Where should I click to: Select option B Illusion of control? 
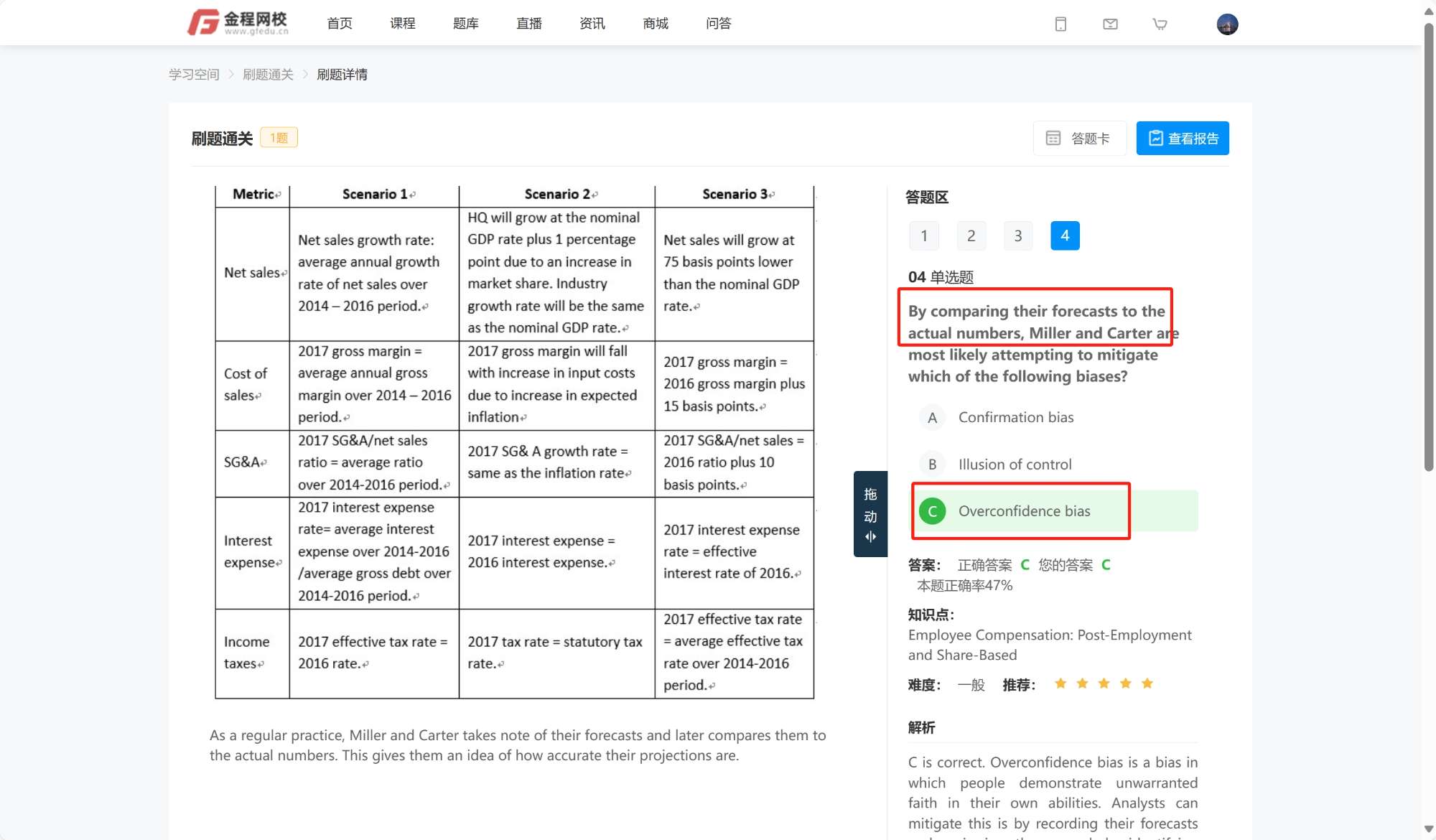pos(1014,465)
